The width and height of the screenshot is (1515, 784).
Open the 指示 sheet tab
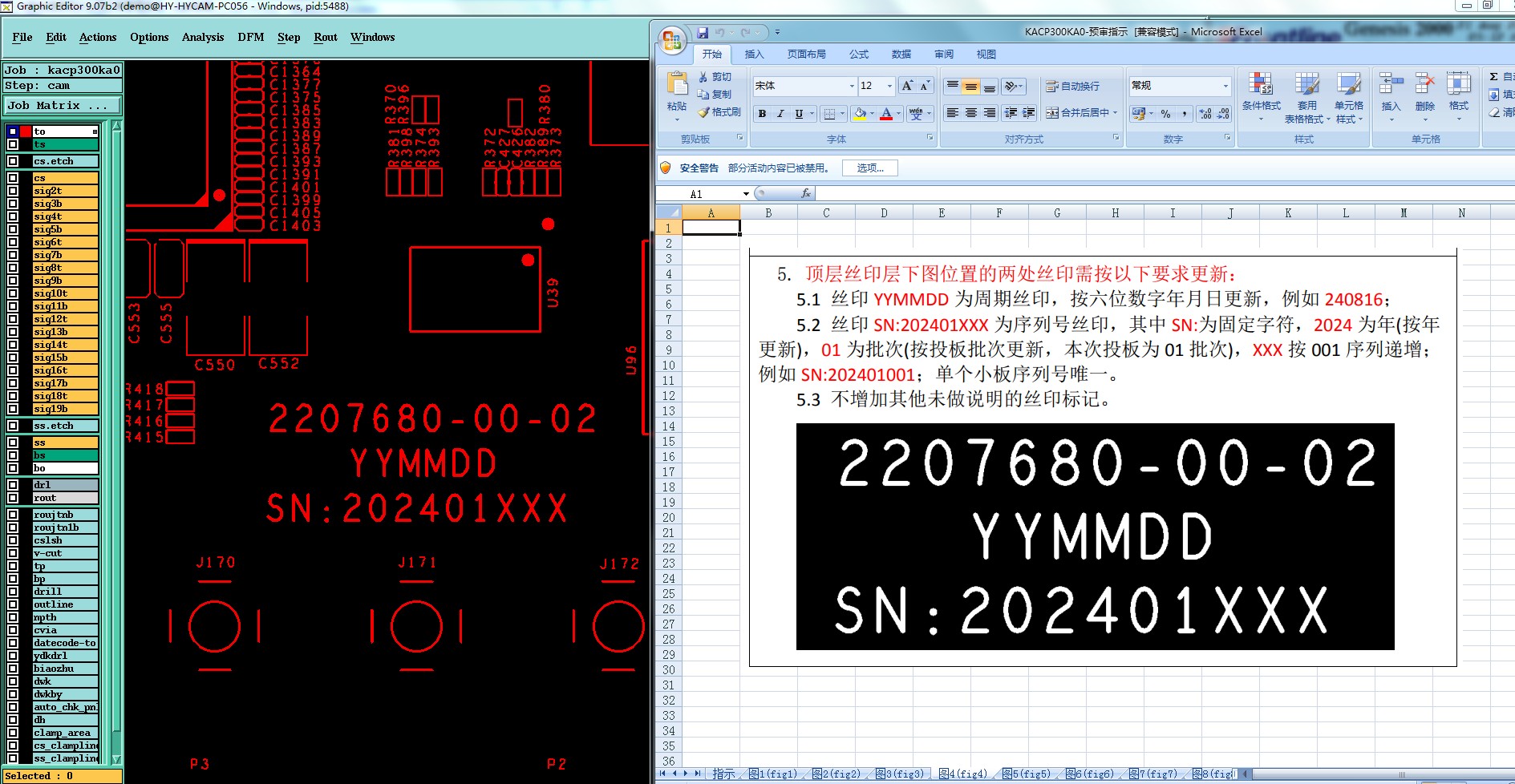[x=723, y=774]
